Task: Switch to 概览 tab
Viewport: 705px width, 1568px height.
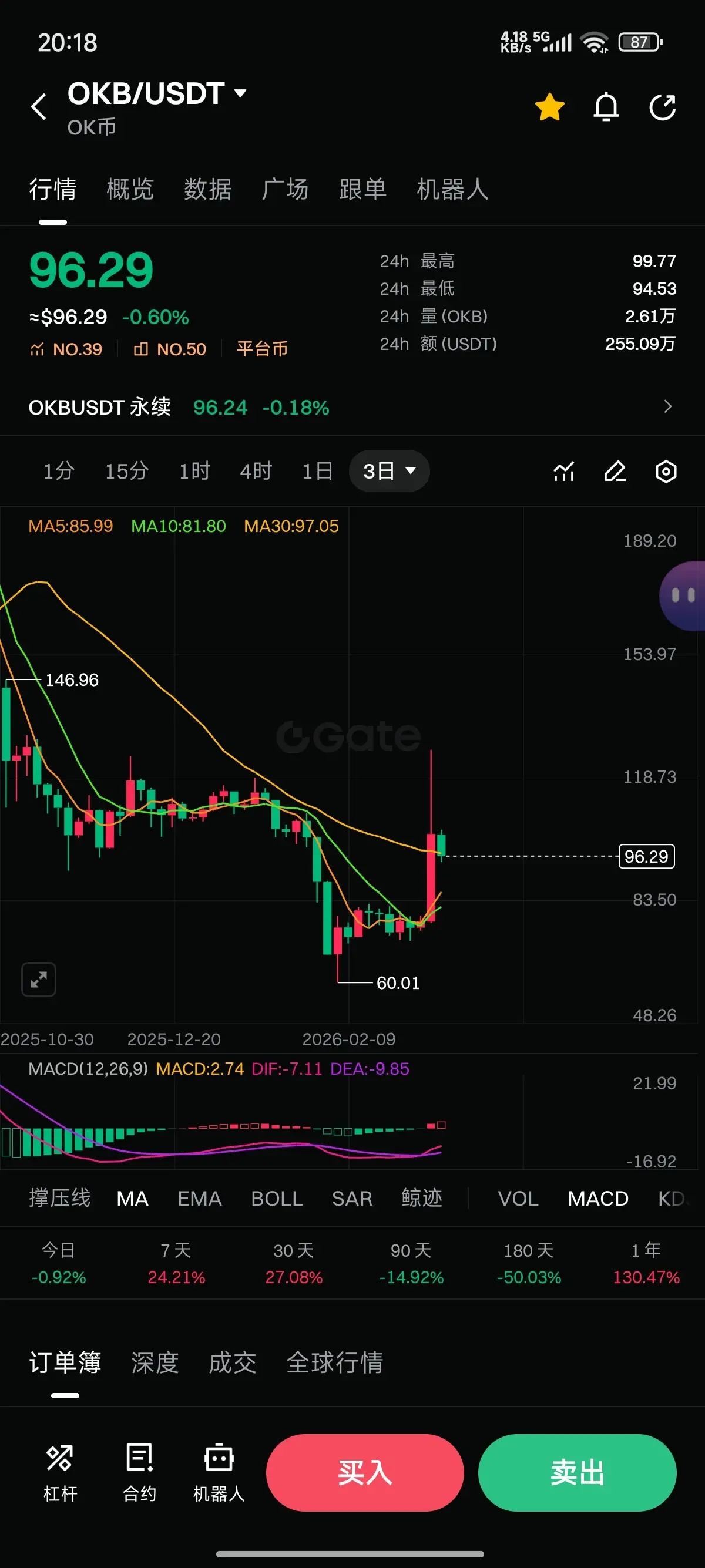Action: click(x=130, y=189)
